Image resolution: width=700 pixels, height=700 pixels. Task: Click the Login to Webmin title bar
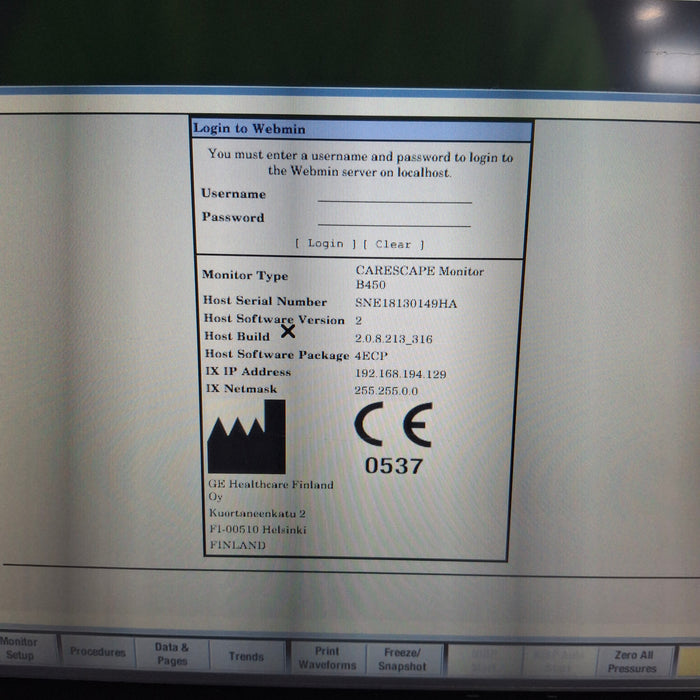pyautogui.click(x=360, y=129)
